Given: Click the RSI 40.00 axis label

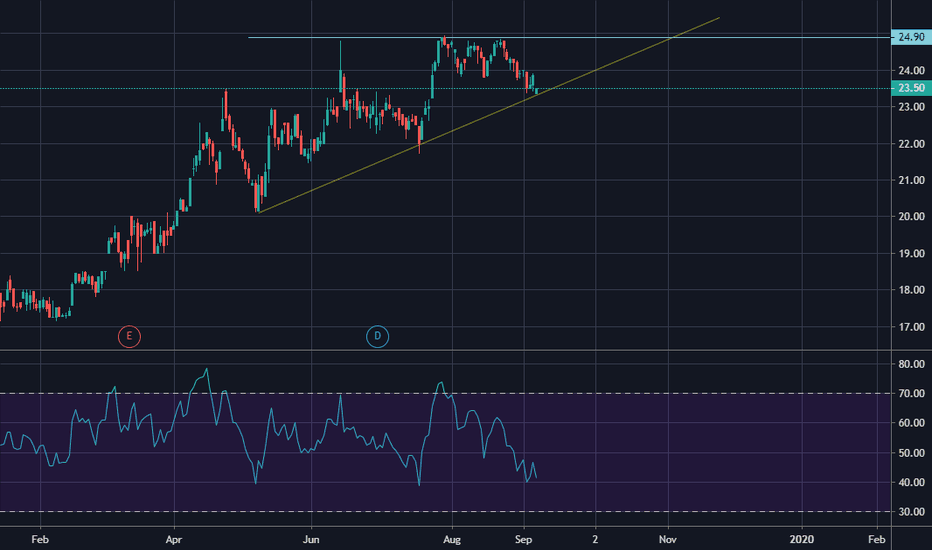Looking at the screenshot, I should pos(911,482).
